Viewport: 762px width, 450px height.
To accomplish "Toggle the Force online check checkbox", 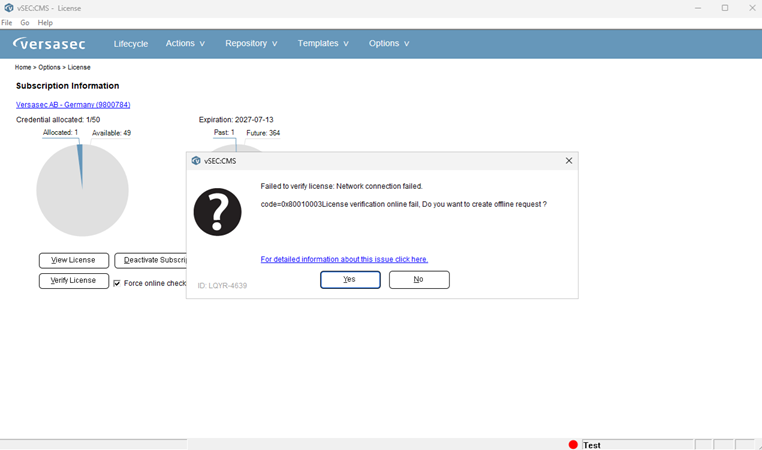I will point(117,283).
